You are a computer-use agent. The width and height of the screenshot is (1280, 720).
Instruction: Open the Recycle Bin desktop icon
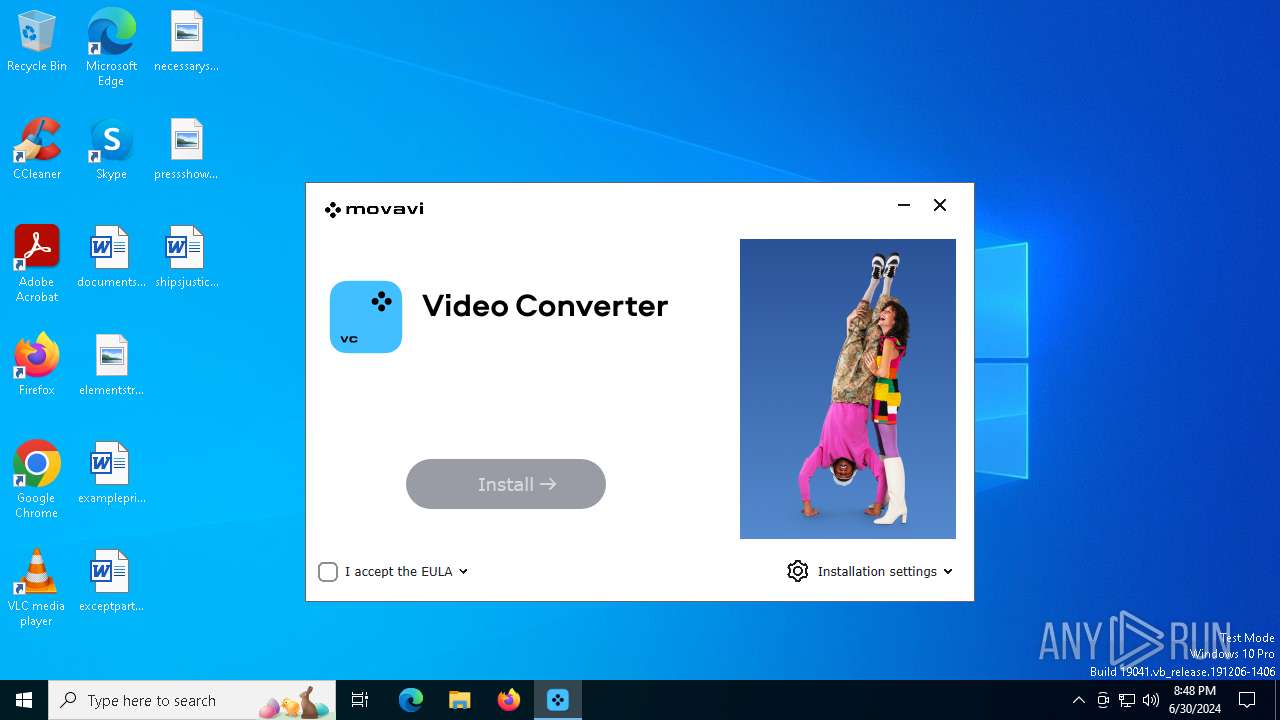(x=37, y=42)
